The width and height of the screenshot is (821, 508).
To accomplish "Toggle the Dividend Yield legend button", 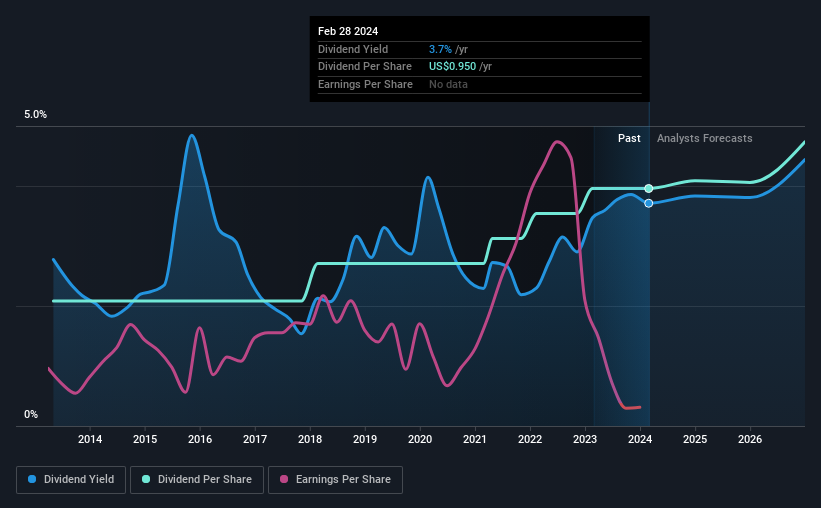I will [x=71, y=480].
